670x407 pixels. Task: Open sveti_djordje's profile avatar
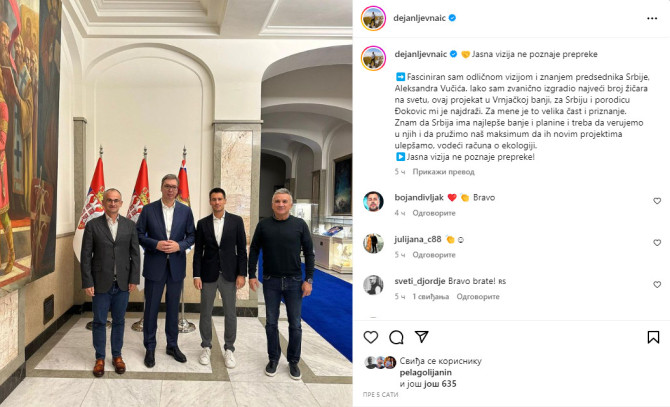click(373, 285)
